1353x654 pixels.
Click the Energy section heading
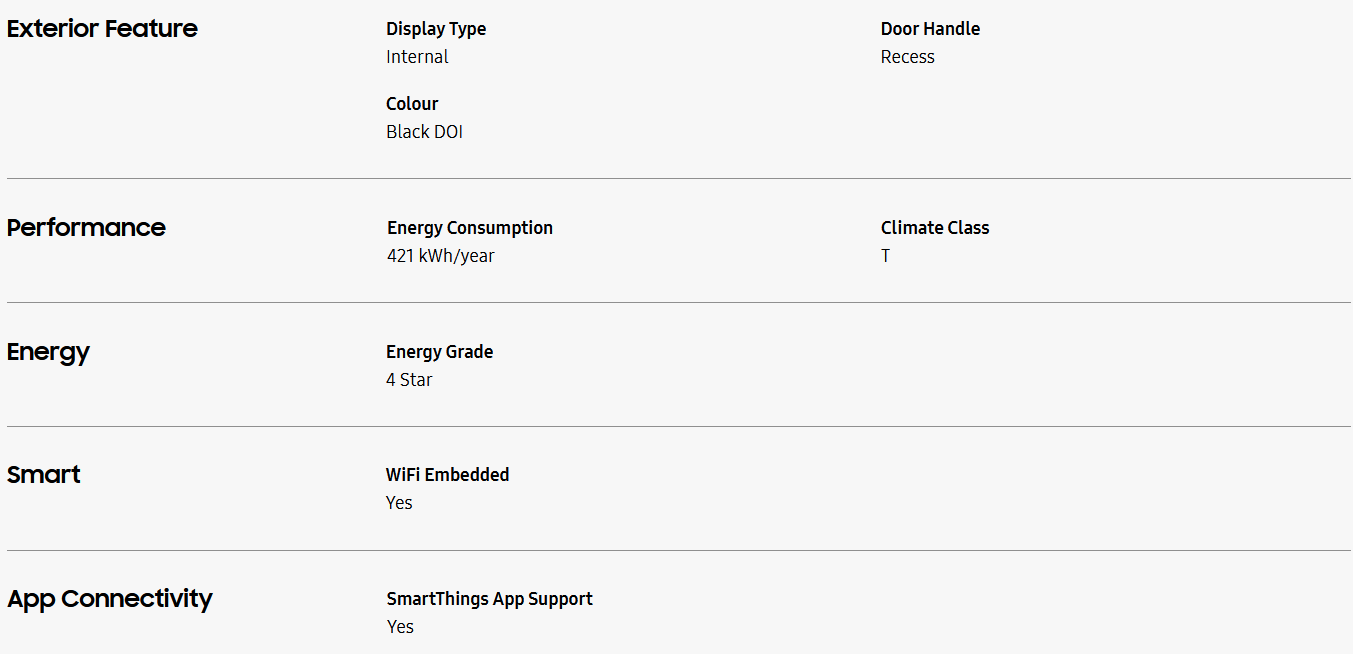point(48,352)
